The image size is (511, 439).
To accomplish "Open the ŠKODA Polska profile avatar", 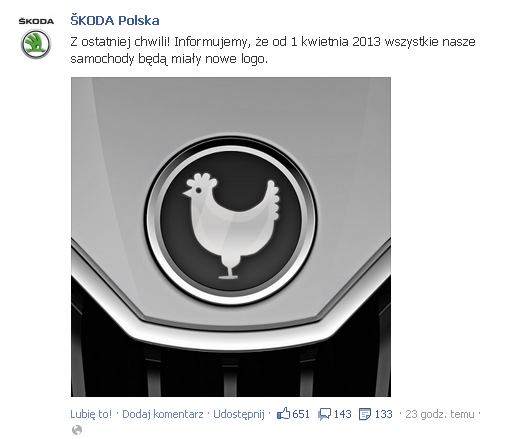I will [x=36, y=37].
